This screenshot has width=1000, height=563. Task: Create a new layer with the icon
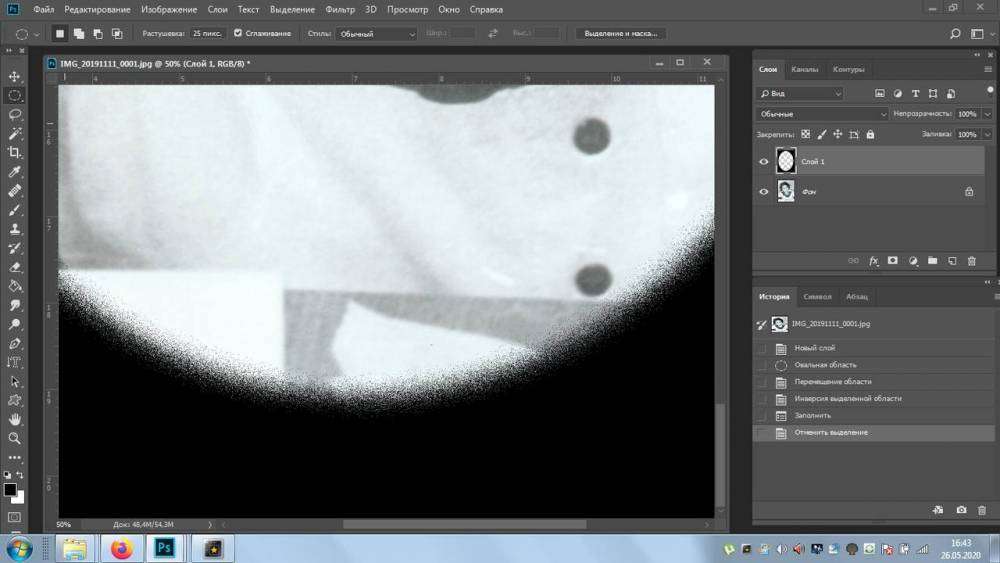(952, 261)
